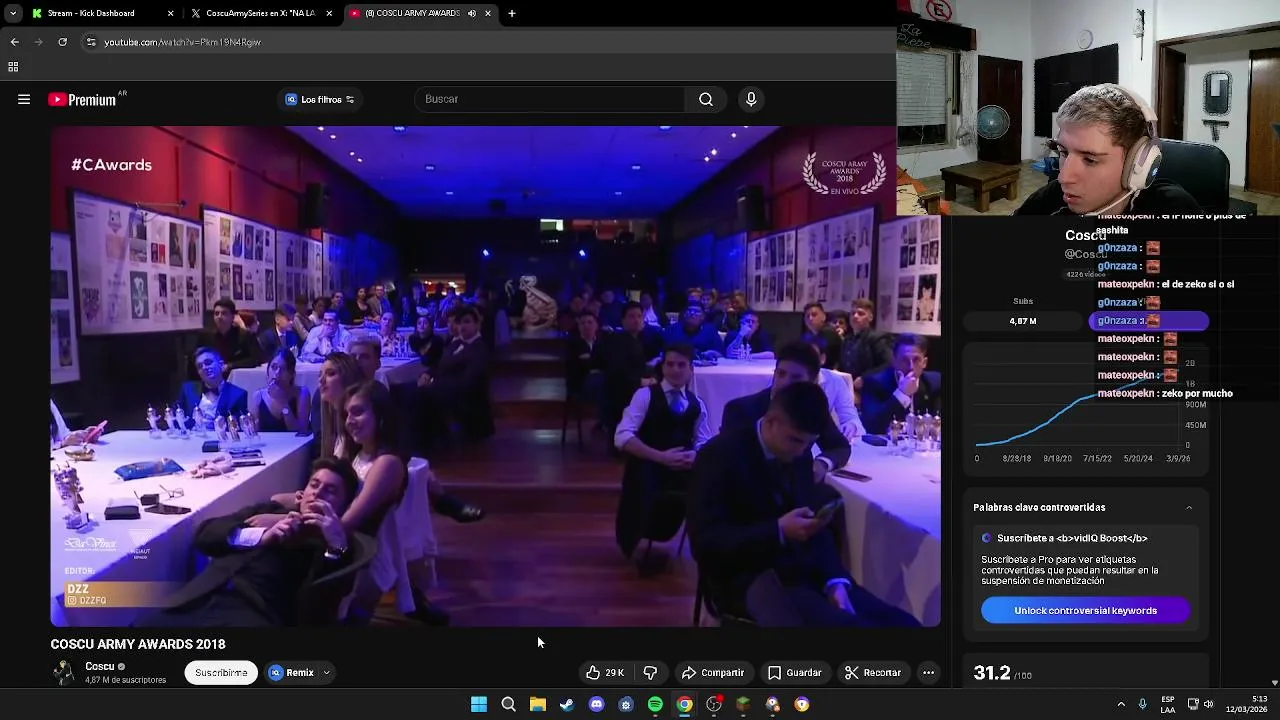Open Spotify from the taskbar

click(x=655, y=704)
